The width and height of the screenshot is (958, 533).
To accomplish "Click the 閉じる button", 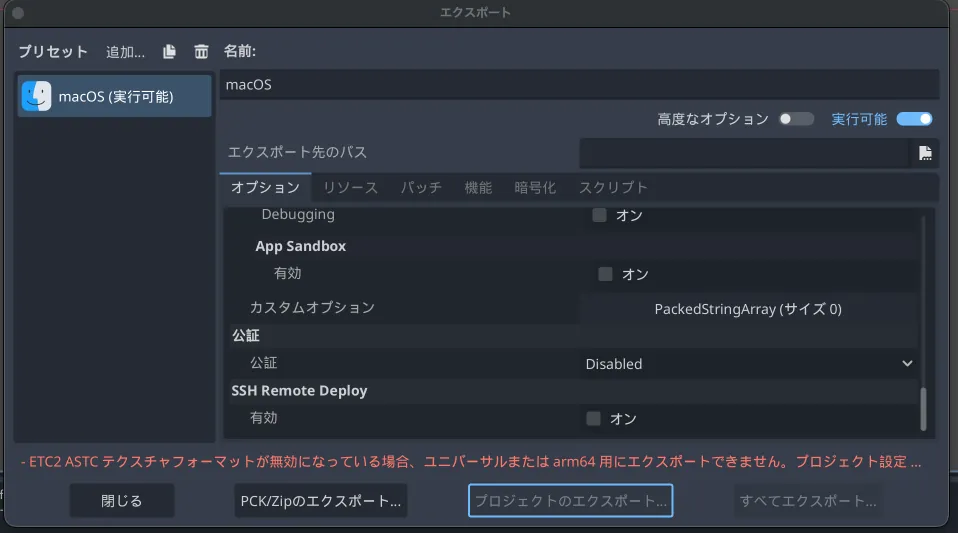I will click(x=122, y=501).
